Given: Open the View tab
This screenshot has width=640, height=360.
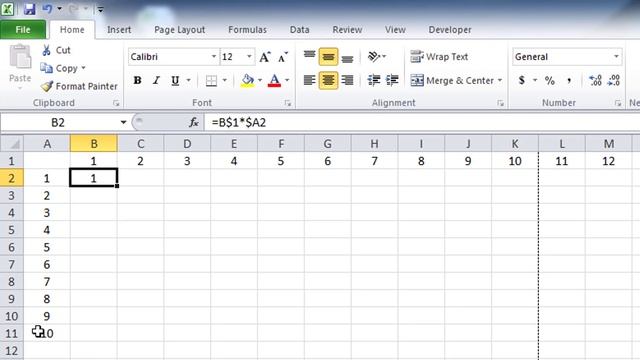Looking at the screenshot, I should click(396, 30).
